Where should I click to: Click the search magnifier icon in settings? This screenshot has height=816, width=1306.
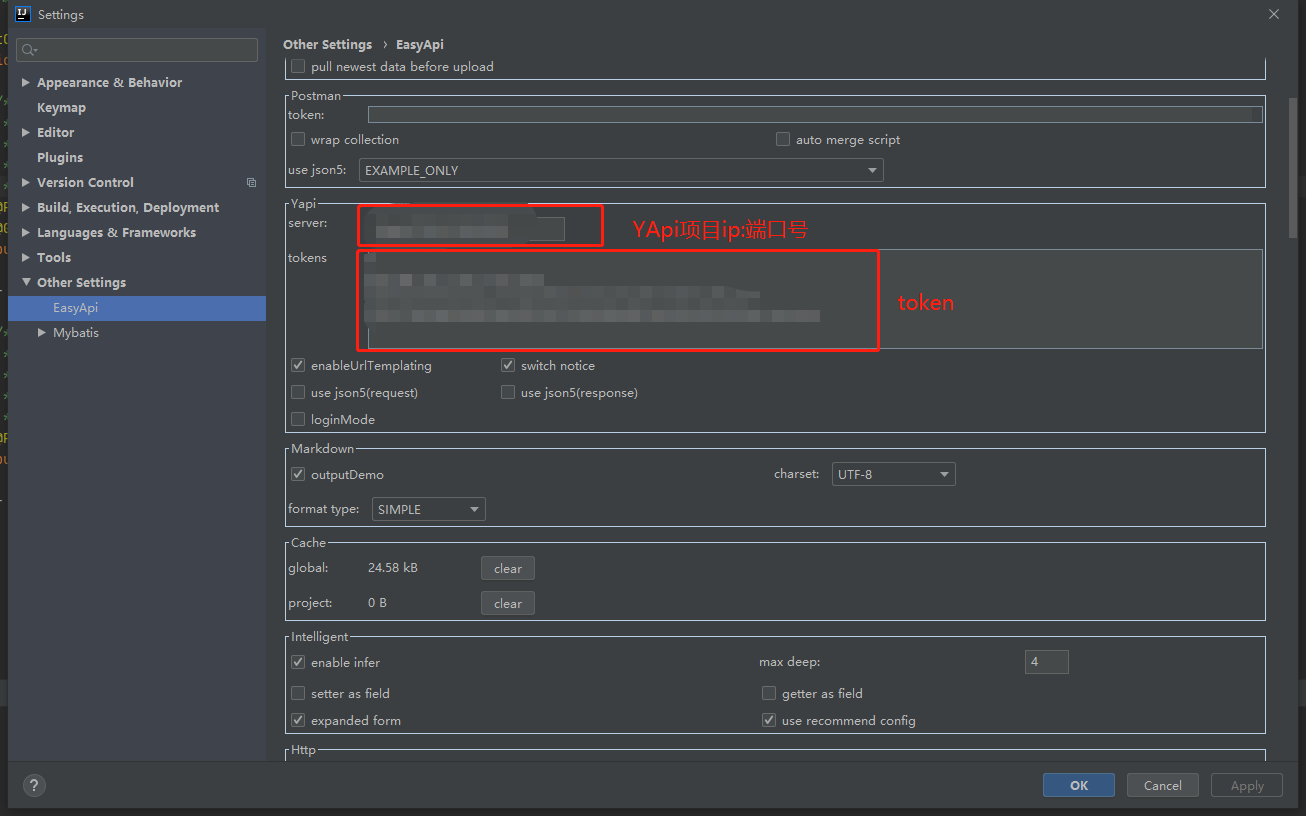click(29, 50)
